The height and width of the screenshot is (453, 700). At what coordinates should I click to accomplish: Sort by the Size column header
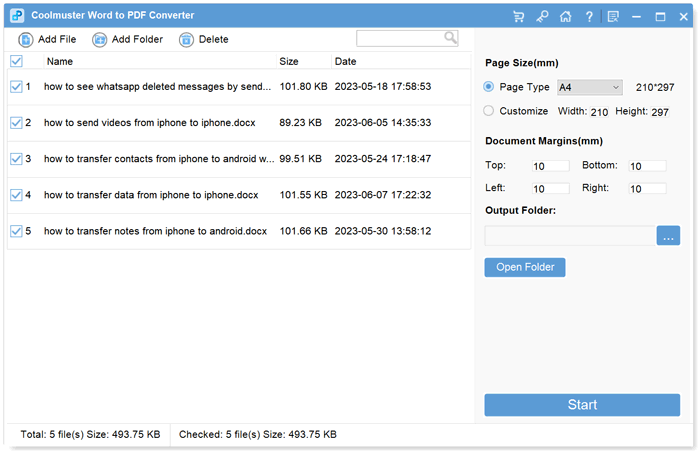click(289, 61)
